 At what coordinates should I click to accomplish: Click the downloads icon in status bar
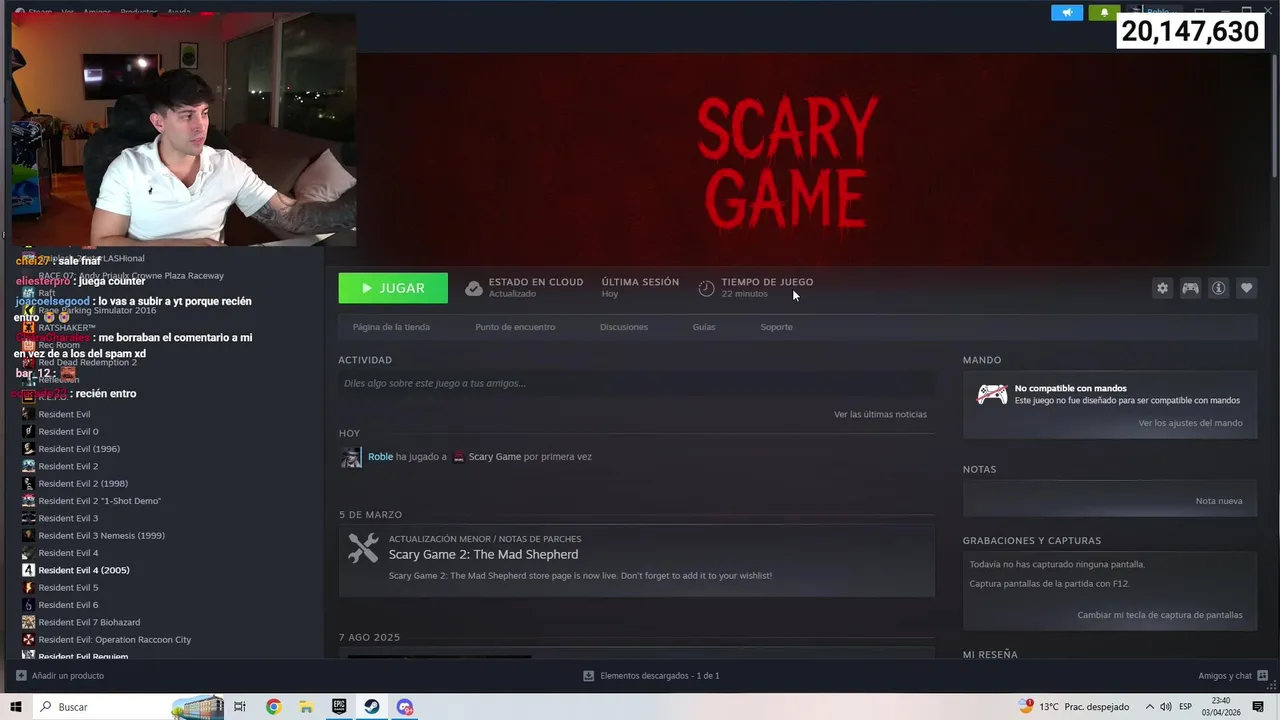pyautogui.click(x=589, y=676)
